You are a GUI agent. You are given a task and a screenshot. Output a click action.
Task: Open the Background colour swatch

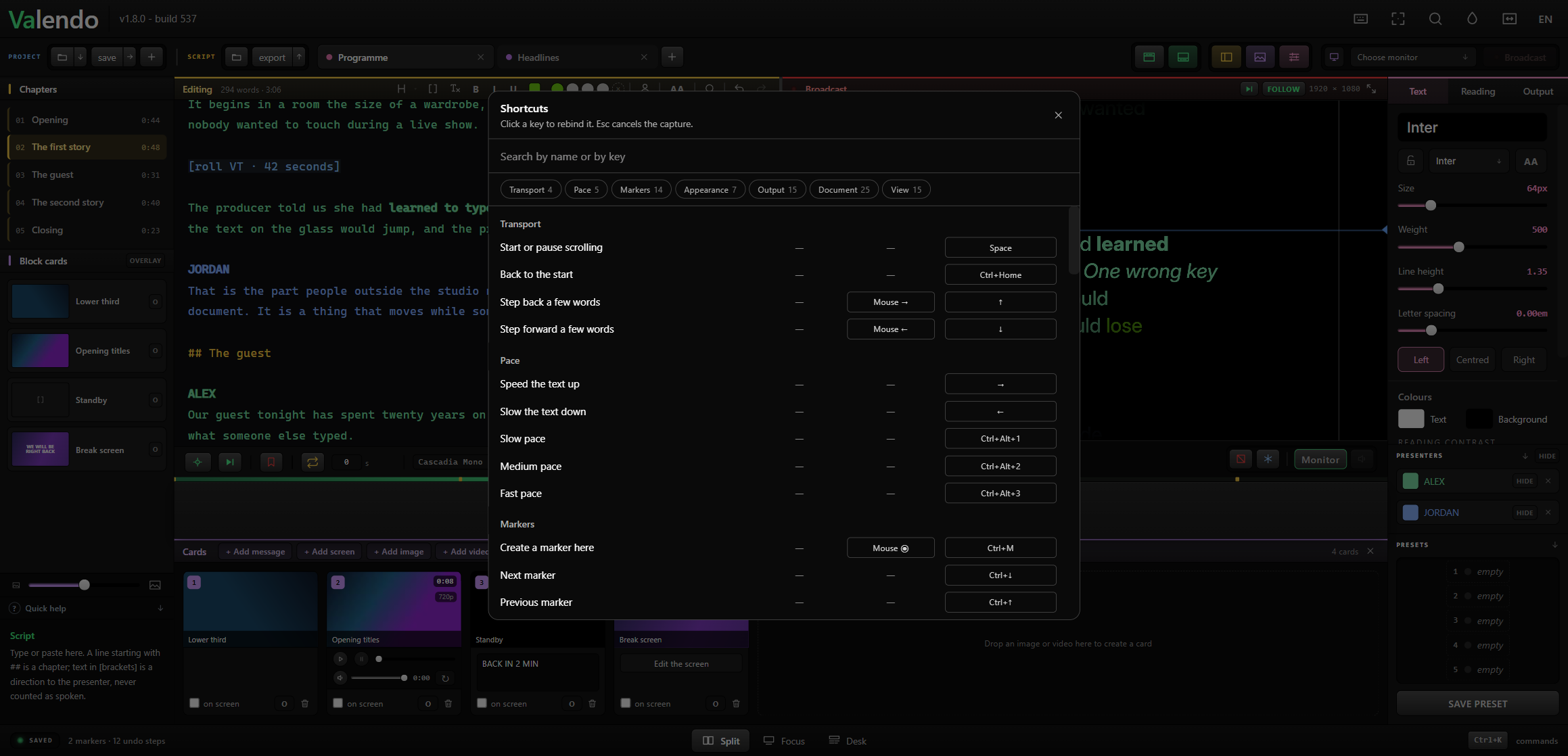1479,419
